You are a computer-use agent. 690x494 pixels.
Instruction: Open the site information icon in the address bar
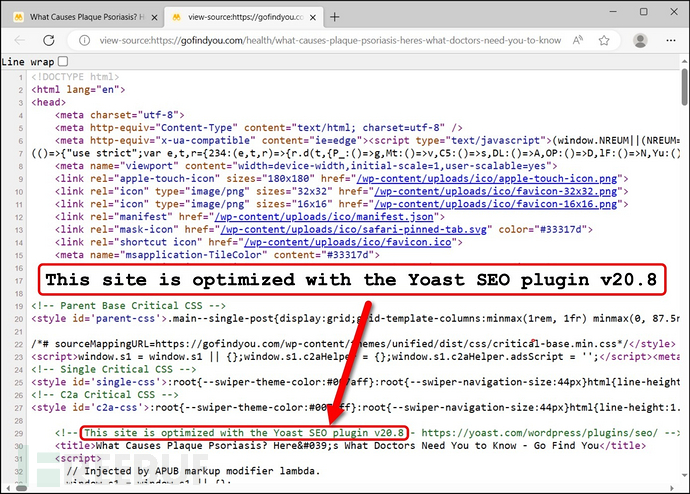click(x=84, y=40)
